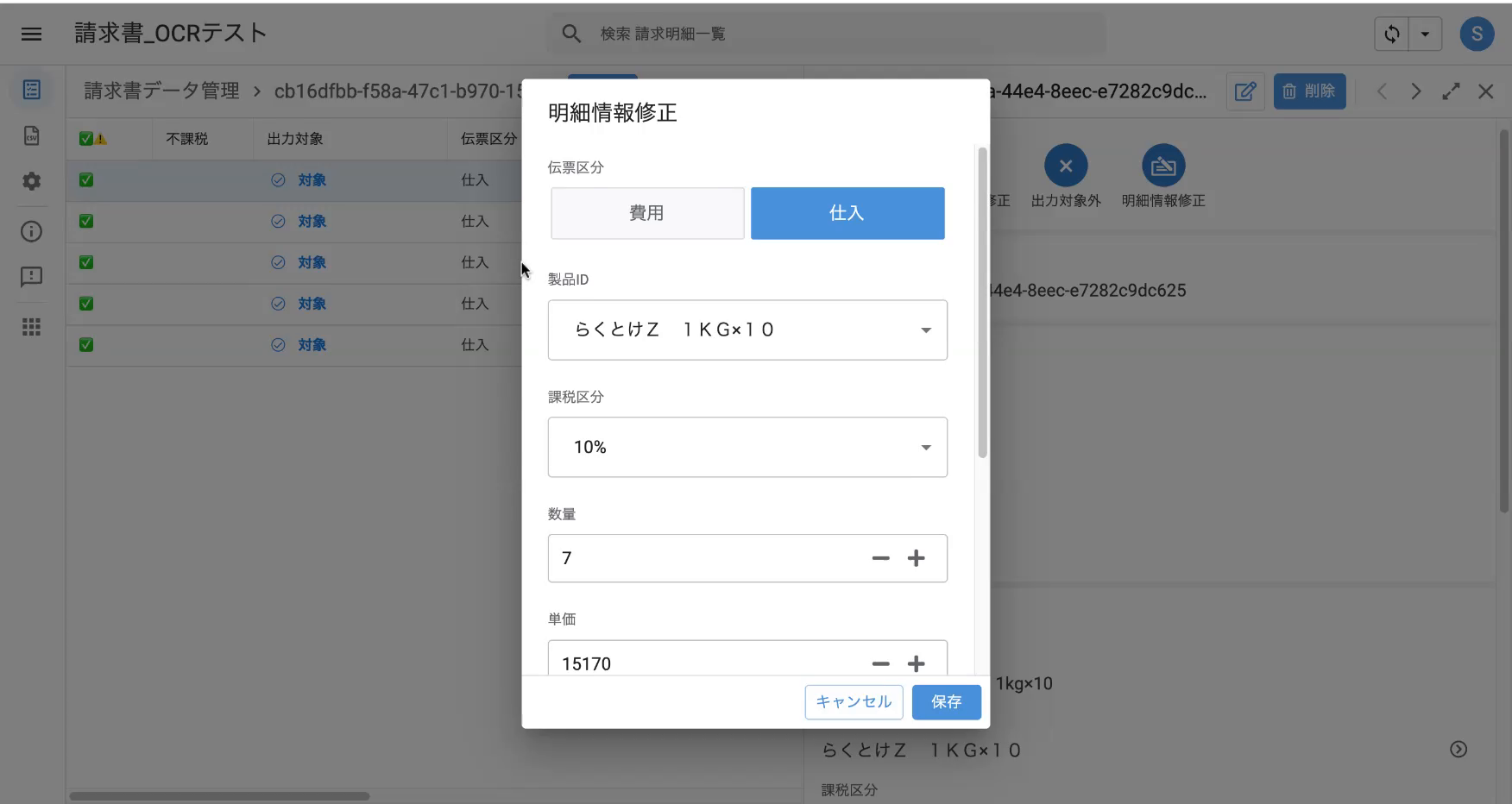Screen dimensions: 1512x804
Task: Open the CSV file sidebar icon
Action: click(32, 135)
